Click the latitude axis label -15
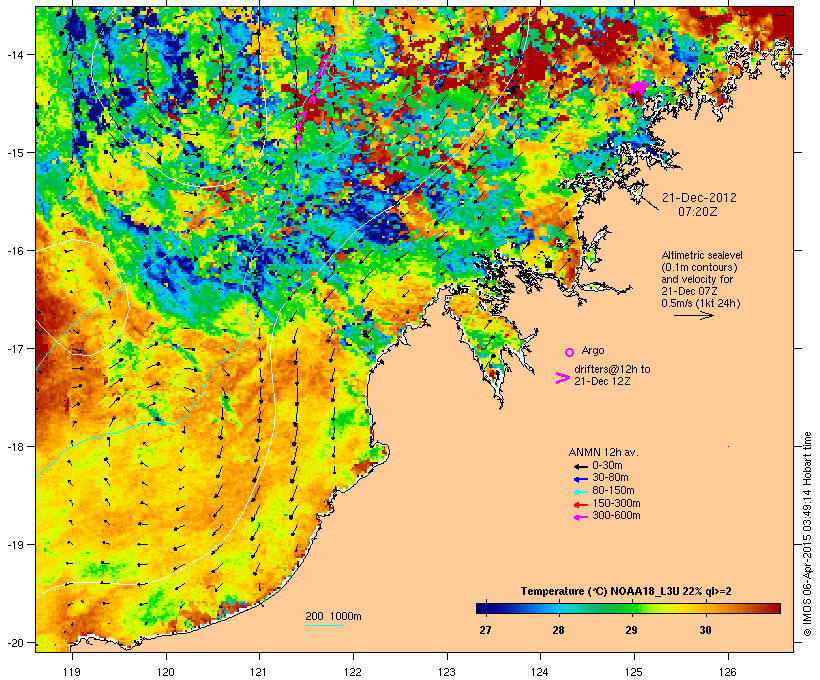This screenshot has width=820, height=680. click(x=14, y=153)
